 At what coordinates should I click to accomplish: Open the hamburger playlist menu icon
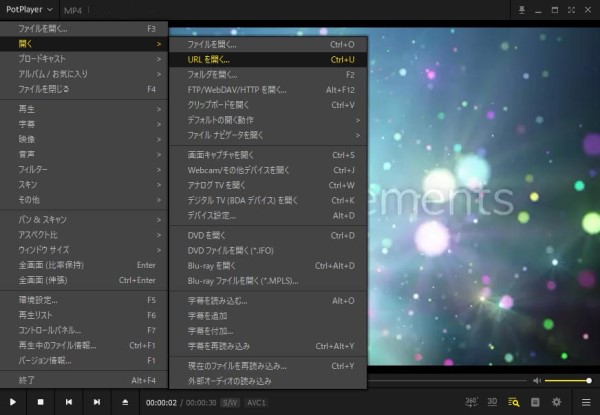point(586,402)
